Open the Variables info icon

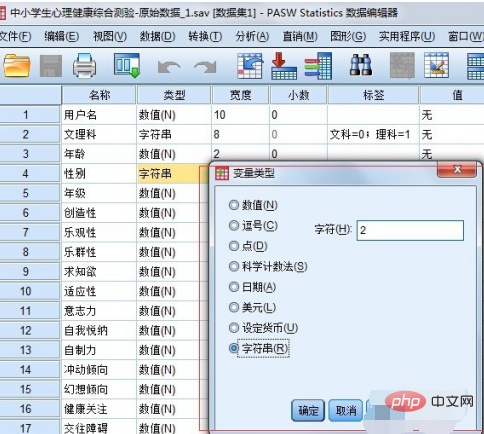click(318, 66)
